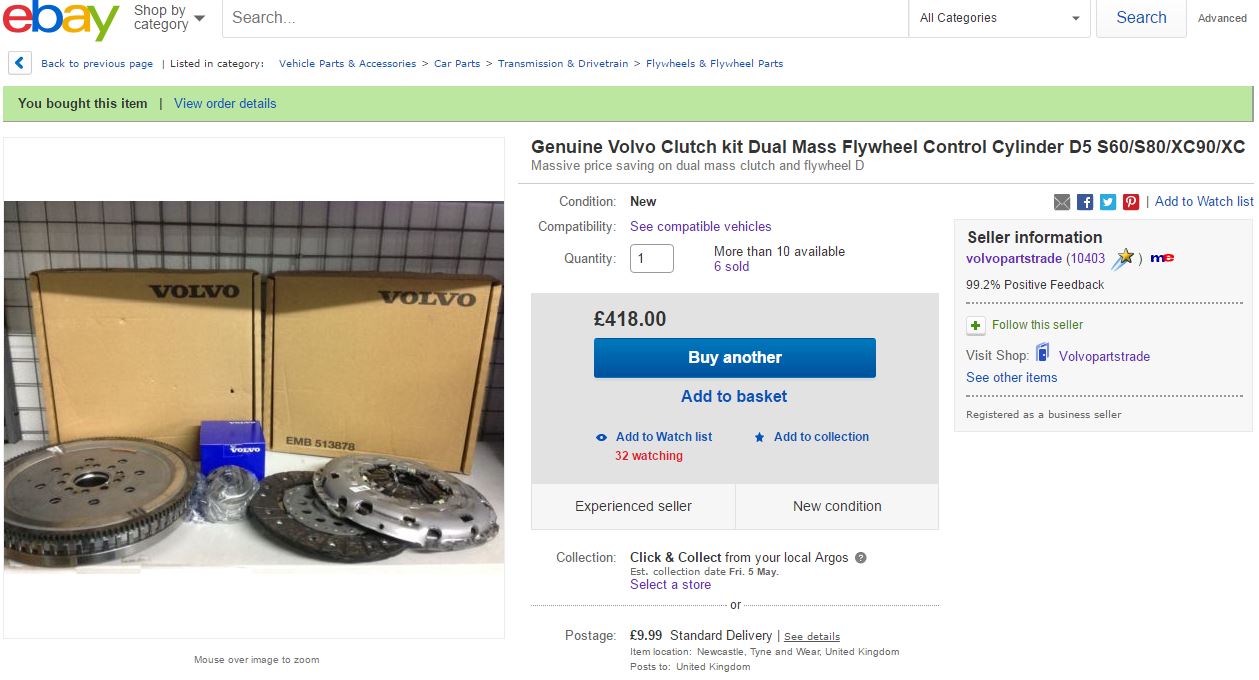Open the Car Parts breadcrumb category

[x=457, y=63]
